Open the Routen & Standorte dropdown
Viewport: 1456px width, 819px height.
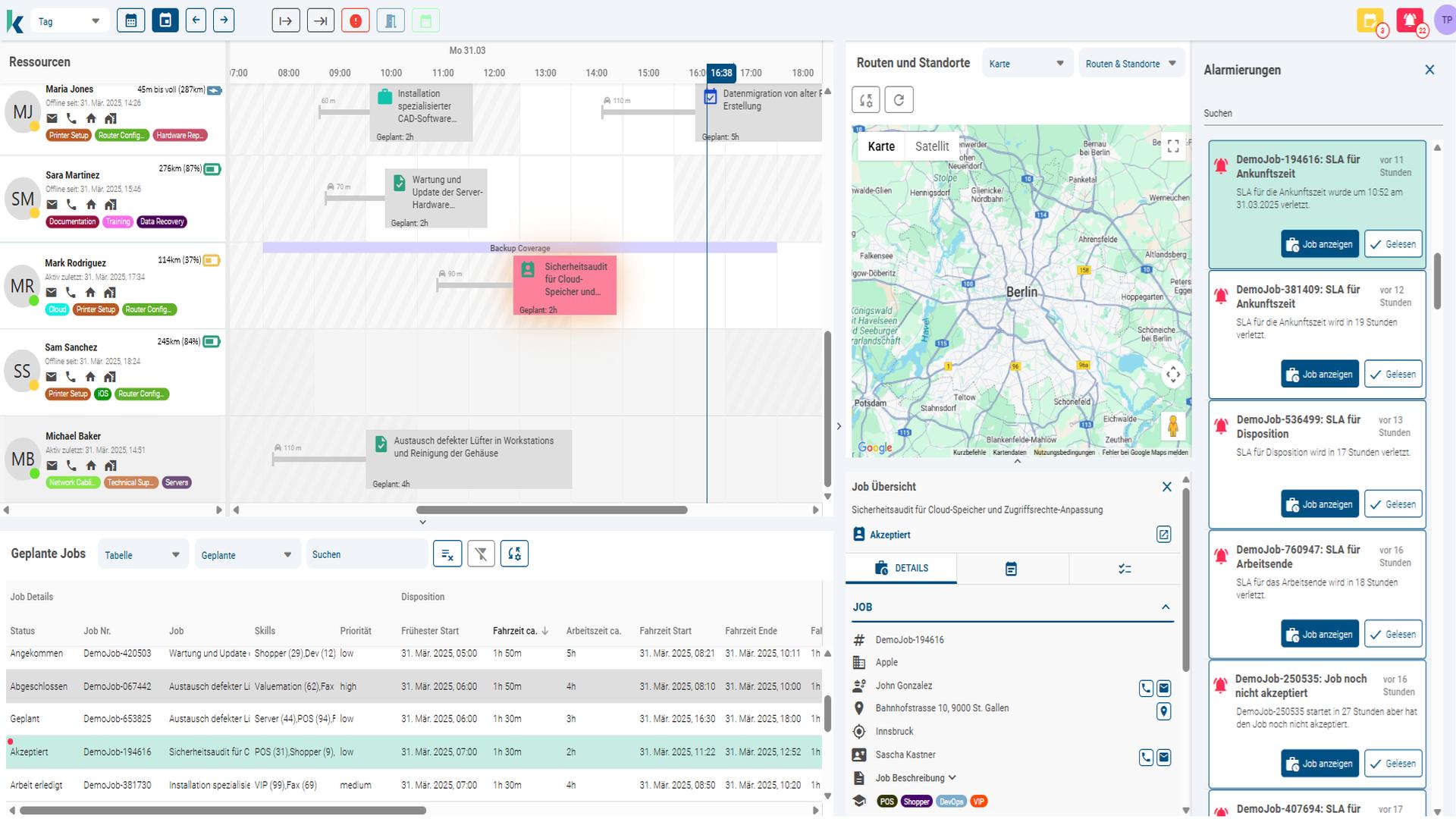pyautogui.click(x=1131, y=64)
